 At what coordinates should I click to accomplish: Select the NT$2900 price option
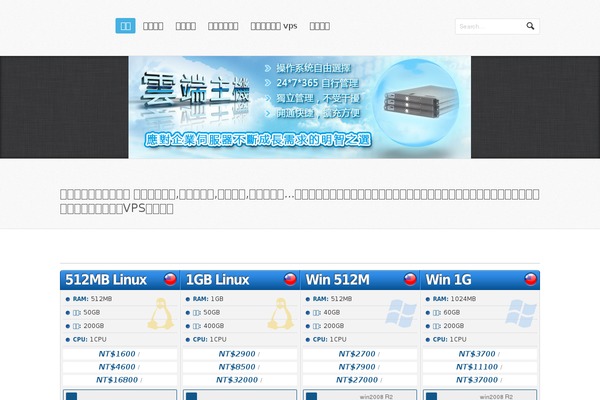[240, 354]
